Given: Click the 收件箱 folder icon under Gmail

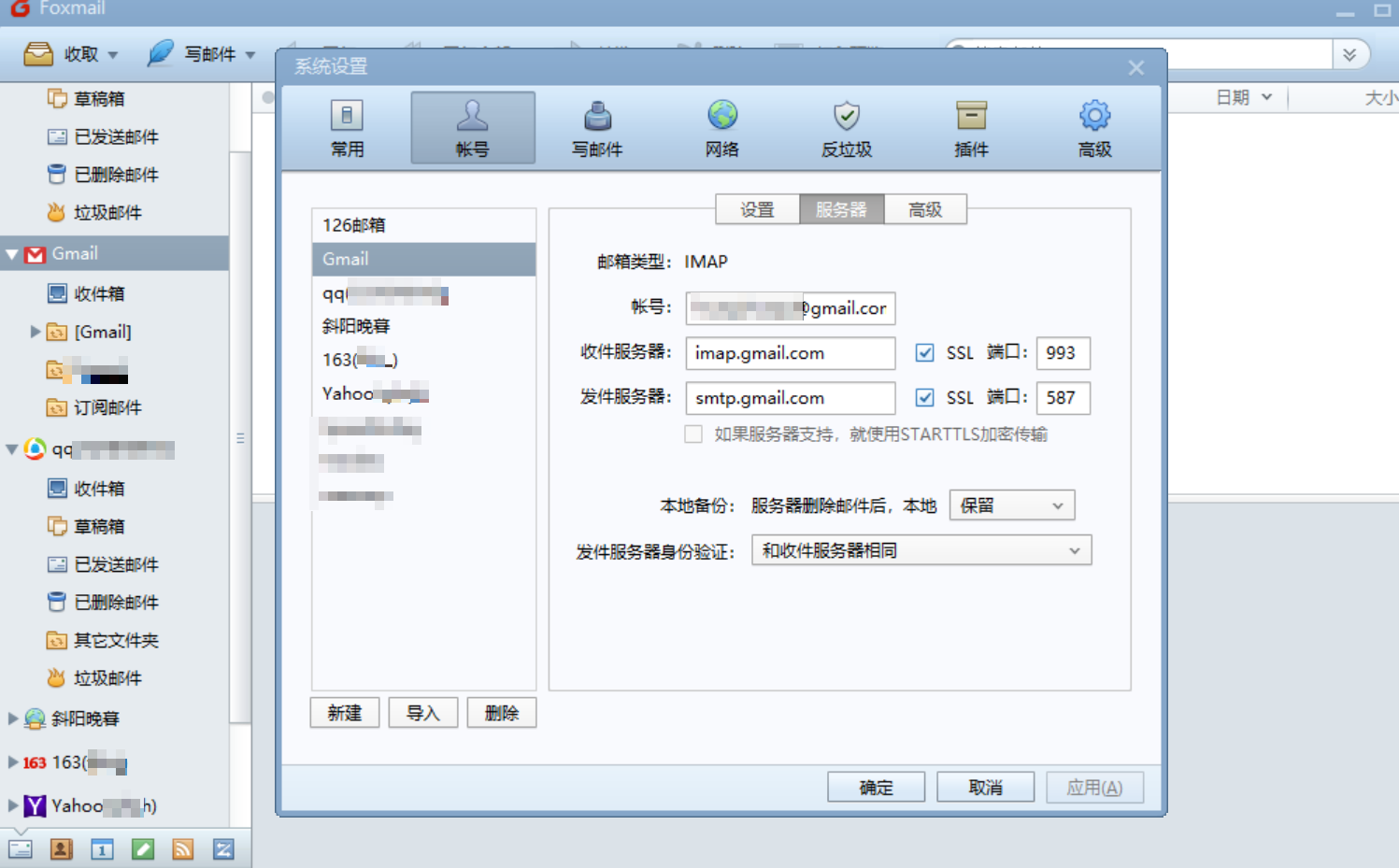Looking at the screenshot, I should click(x=57, y=293).
